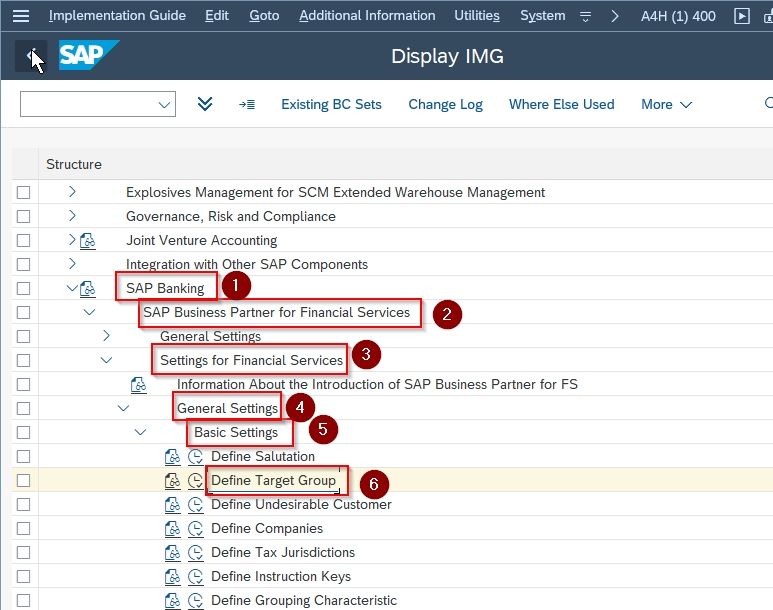The height and width of the screenshot is (610, 773).
Task: Check the Integration with Other SAP Components checkbox
Action: (x=23, y=264)
